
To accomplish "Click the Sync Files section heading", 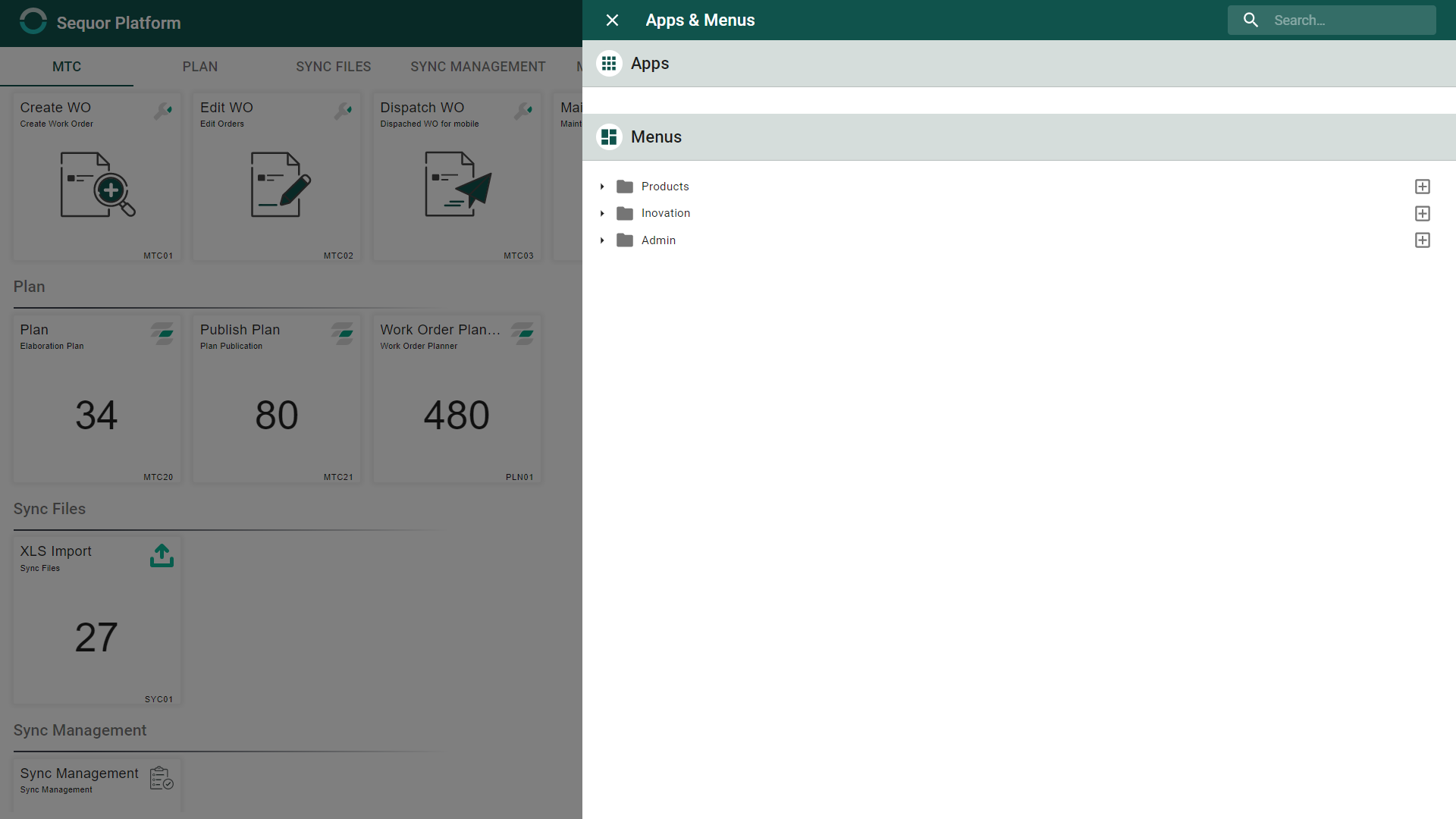I will point(49,509).
